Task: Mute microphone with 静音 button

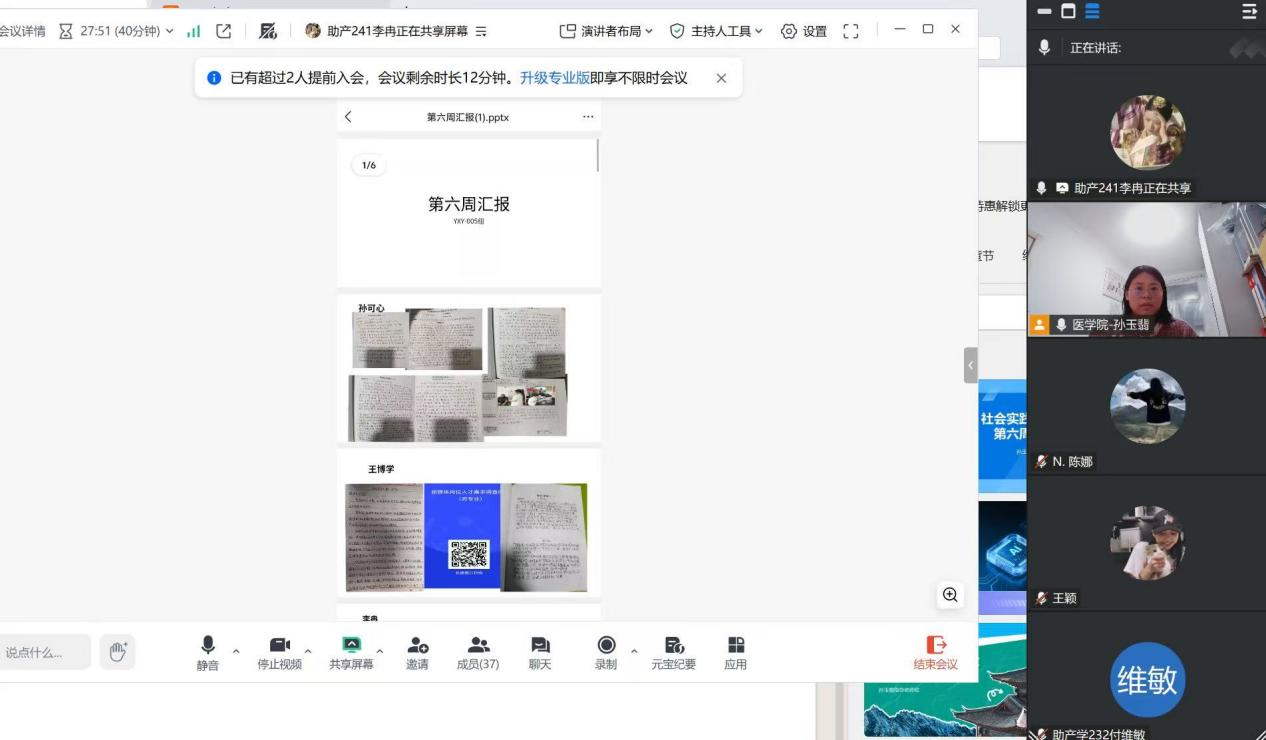Action: click(x=207, y=653)
